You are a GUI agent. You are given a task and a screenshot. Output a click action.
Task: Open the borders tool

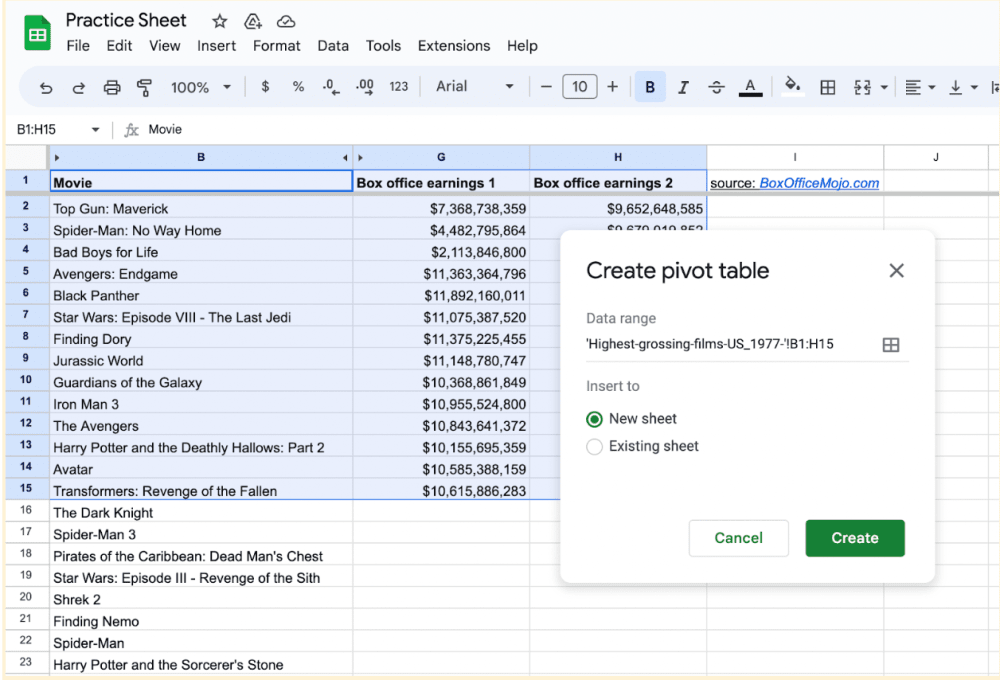point(827,87)
